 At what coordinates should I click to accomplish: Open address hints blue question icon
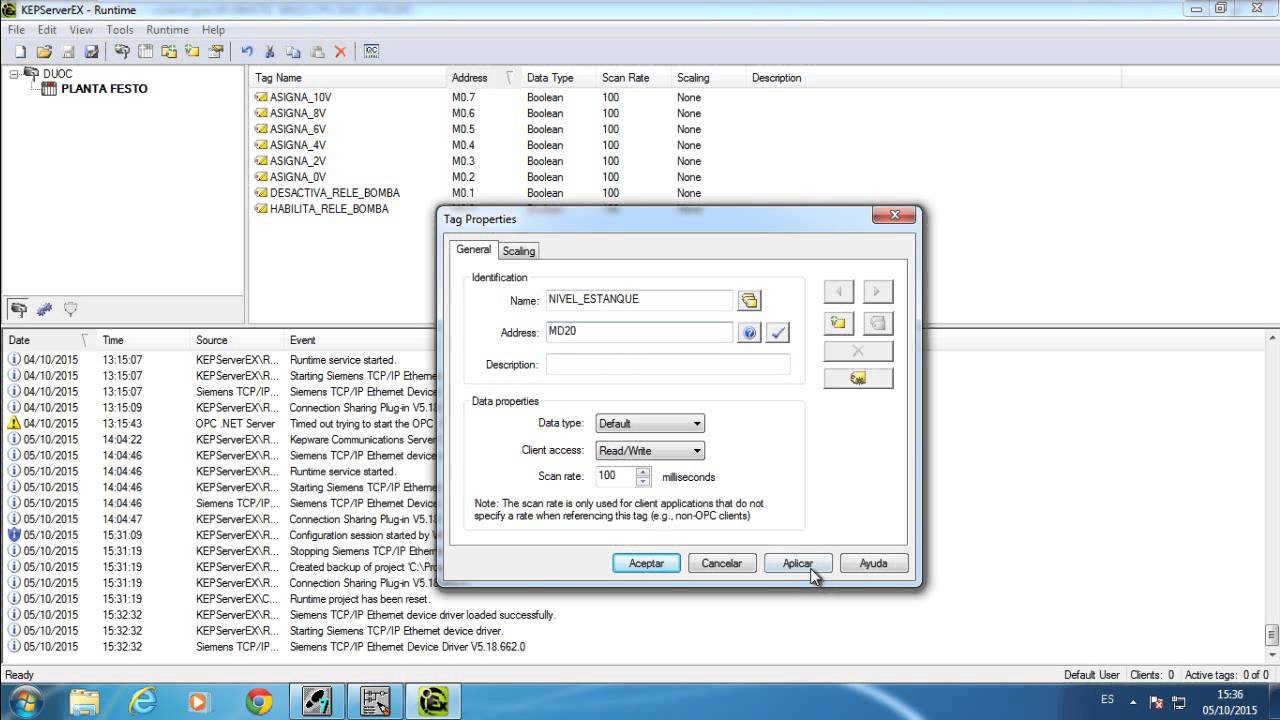click(749, 333)
